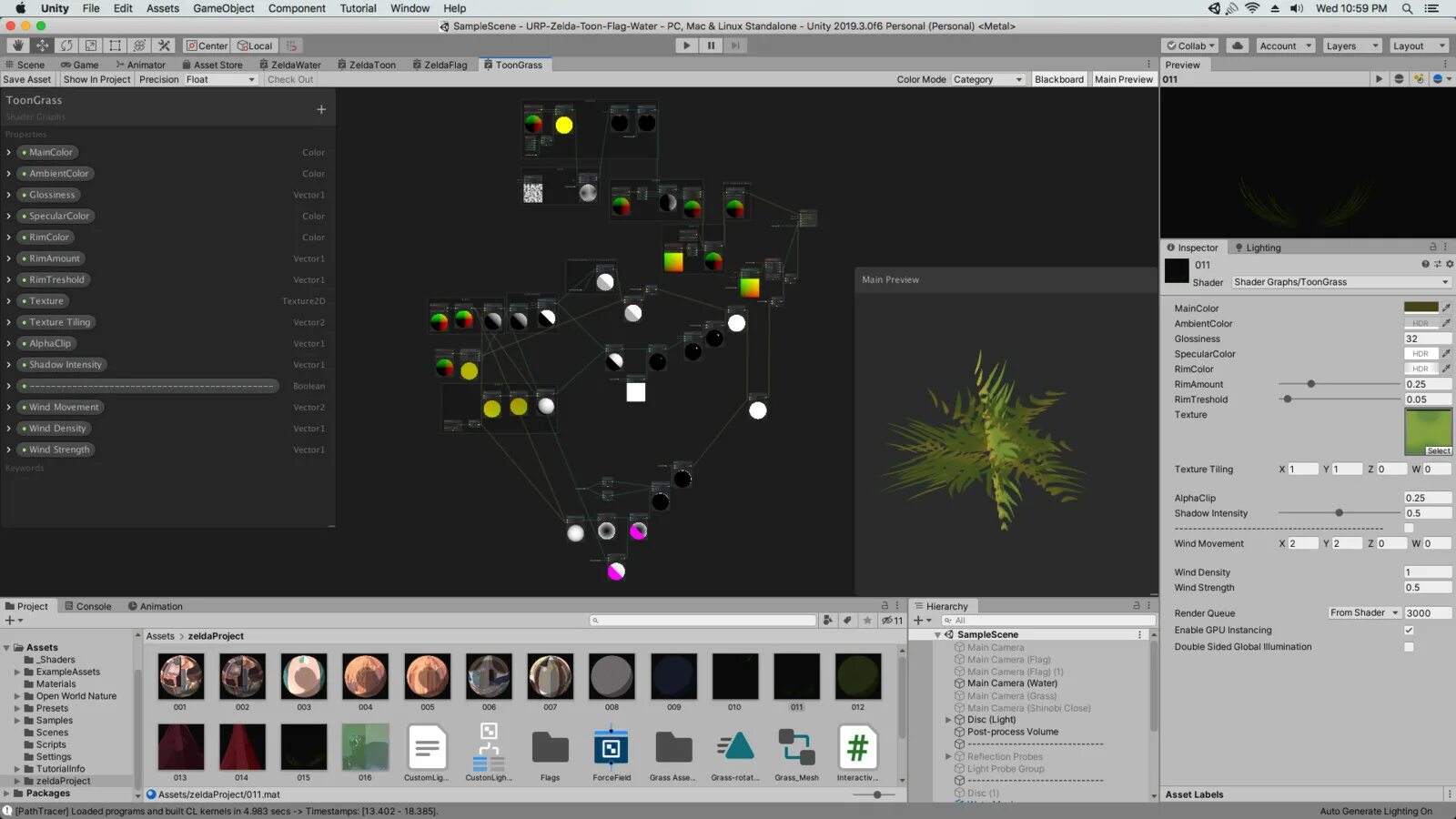
Task: Start Play mode
Action: [x=687, y=45]
